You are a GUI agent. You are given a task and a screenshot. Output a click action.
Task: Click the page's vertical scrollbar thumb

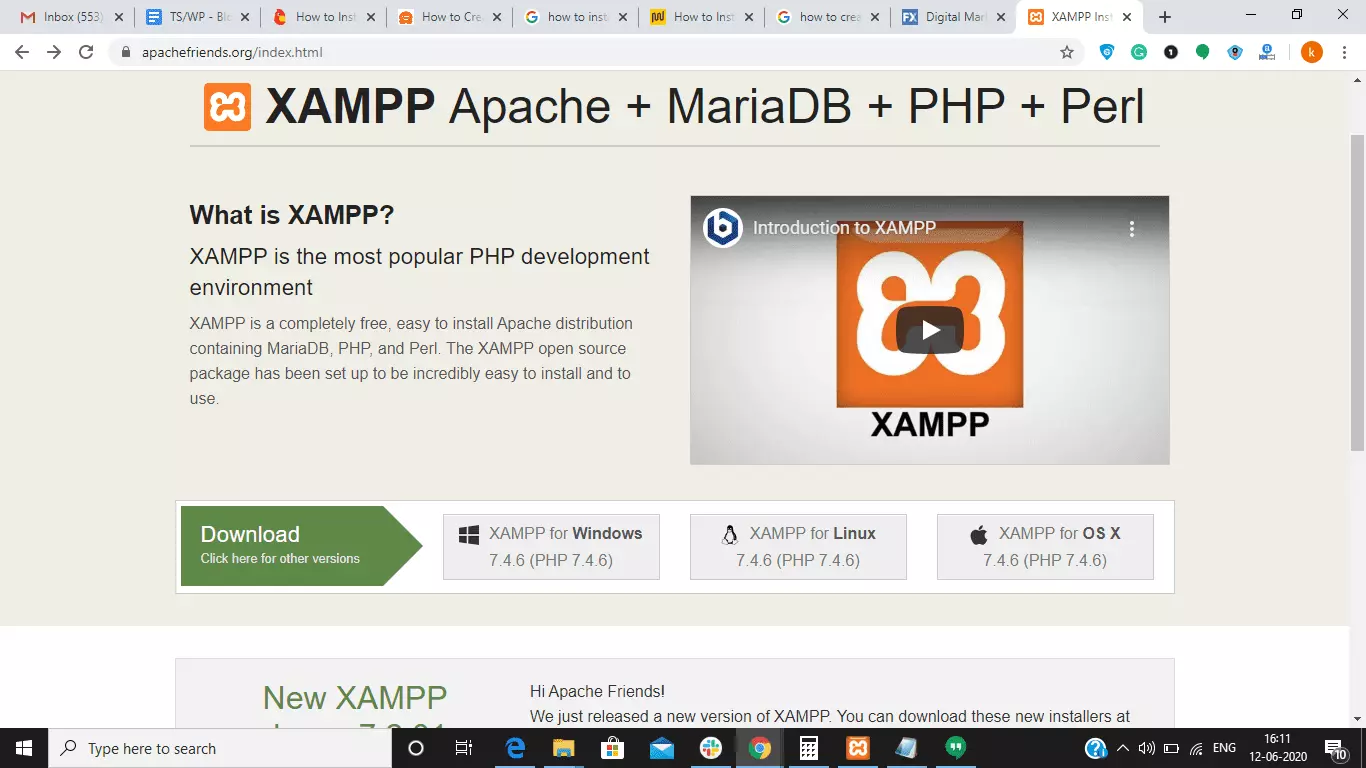tap(1357, 291)
